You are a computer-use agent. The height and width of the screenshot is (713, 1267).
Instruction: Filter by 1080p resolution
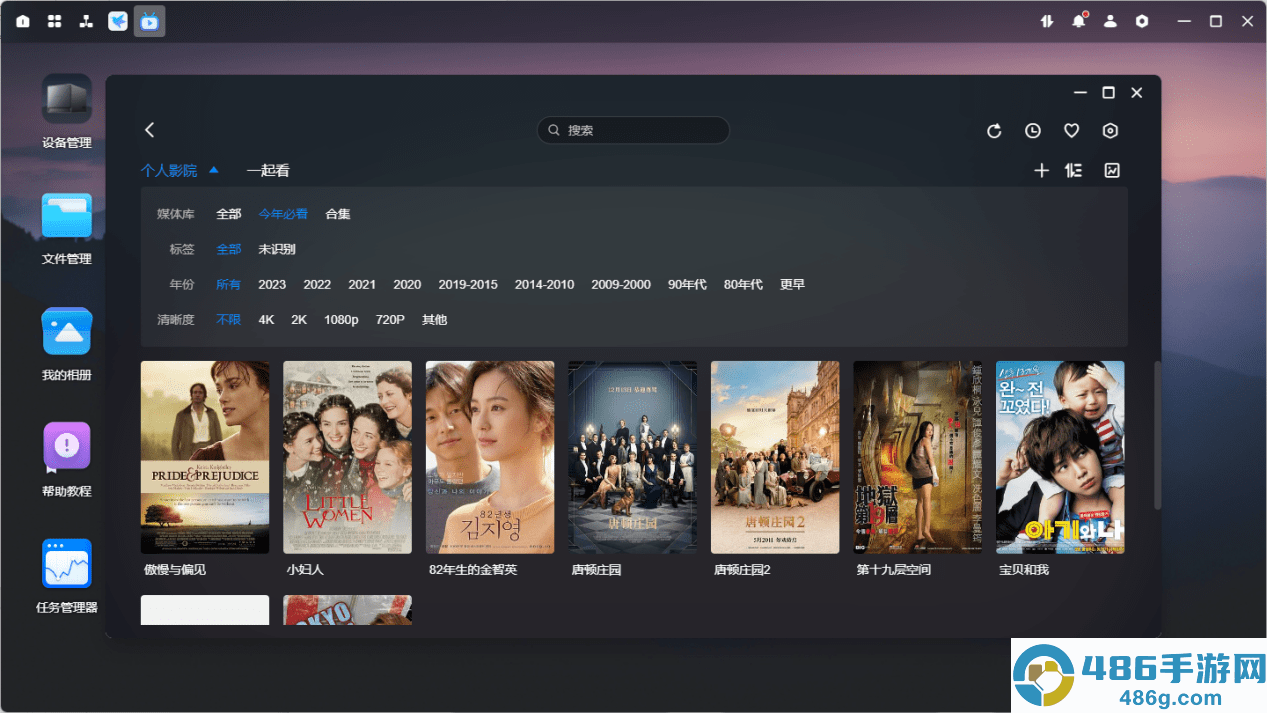point(341,320)
